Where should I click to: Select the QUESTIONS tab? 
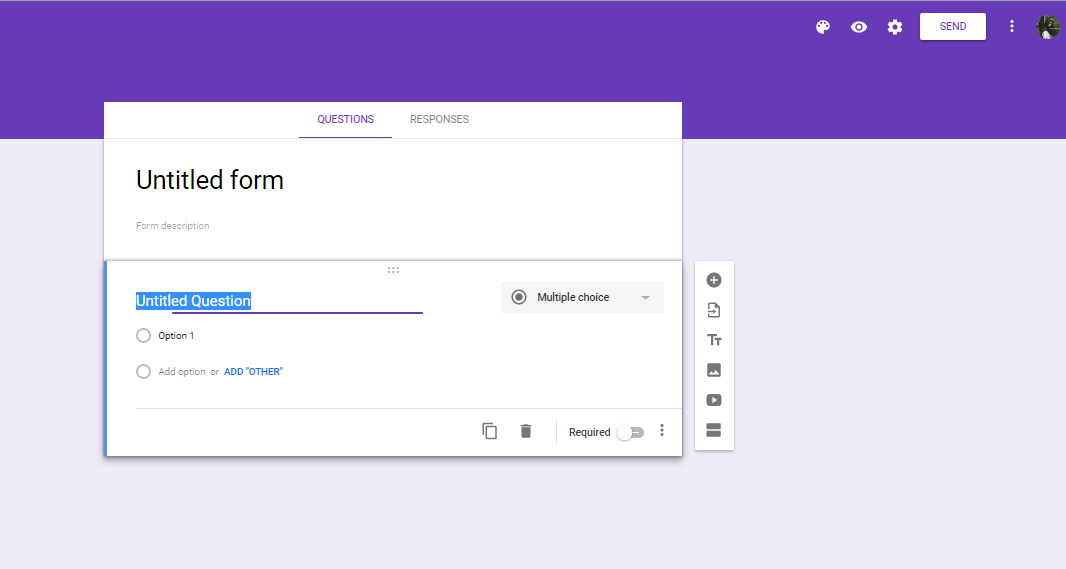(345, 120)
